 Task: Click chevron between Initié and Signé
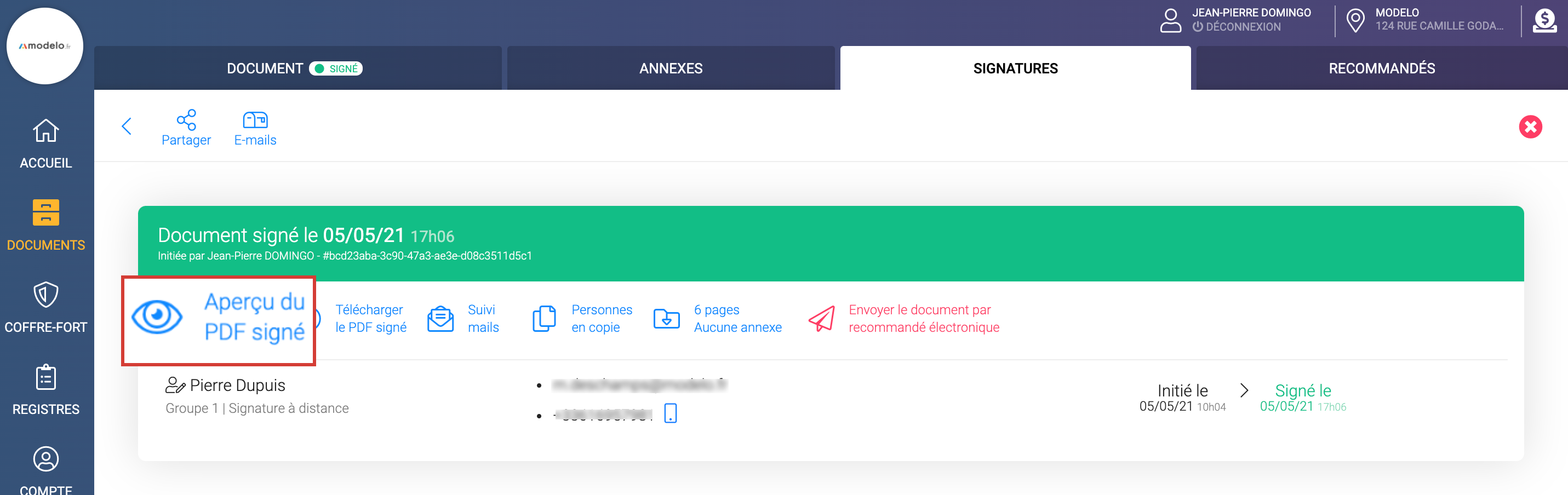[x=1244, y=390]
